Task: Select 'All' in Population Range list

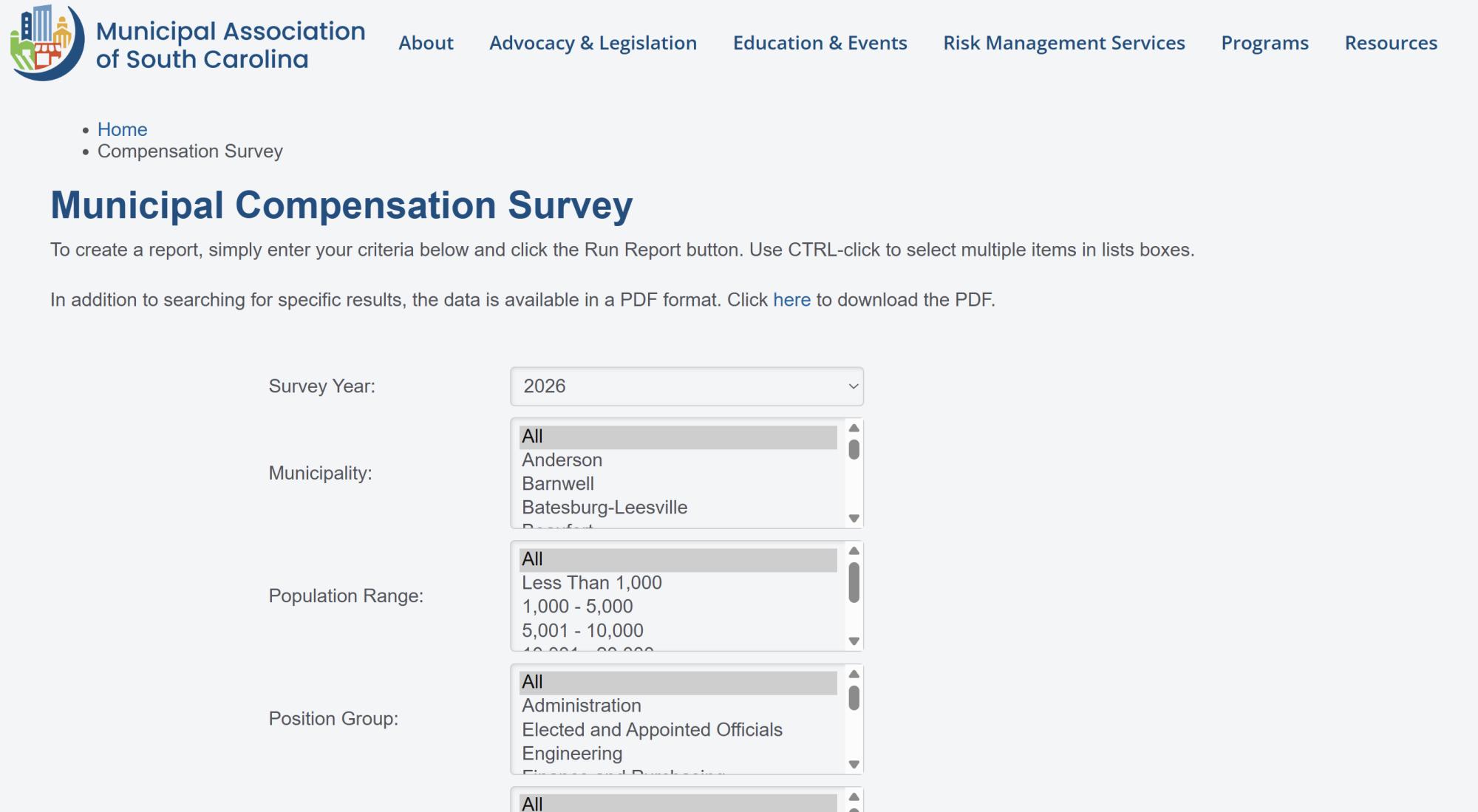Action: click(678, 559)
